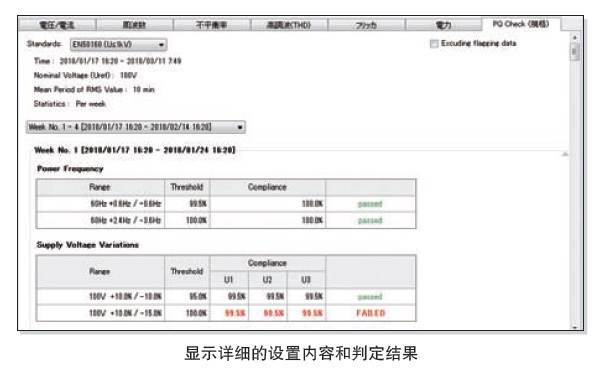Click the Nominal Voltage (Uref) line
601x375 pixels.
point(85,75)
